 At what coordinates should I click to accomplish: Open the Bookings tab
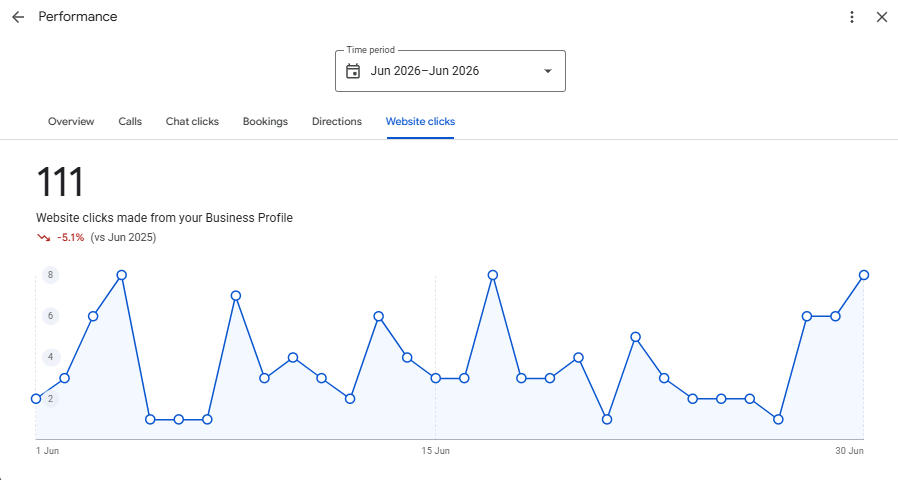click(x=265, y=121)
